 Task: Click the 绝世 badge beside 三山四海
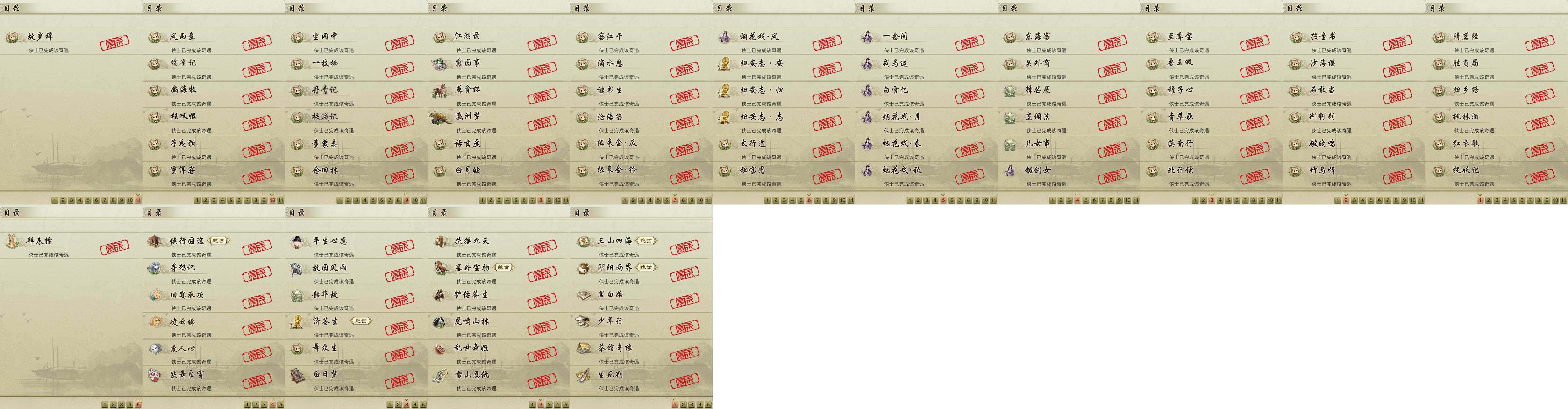(646, 241)
